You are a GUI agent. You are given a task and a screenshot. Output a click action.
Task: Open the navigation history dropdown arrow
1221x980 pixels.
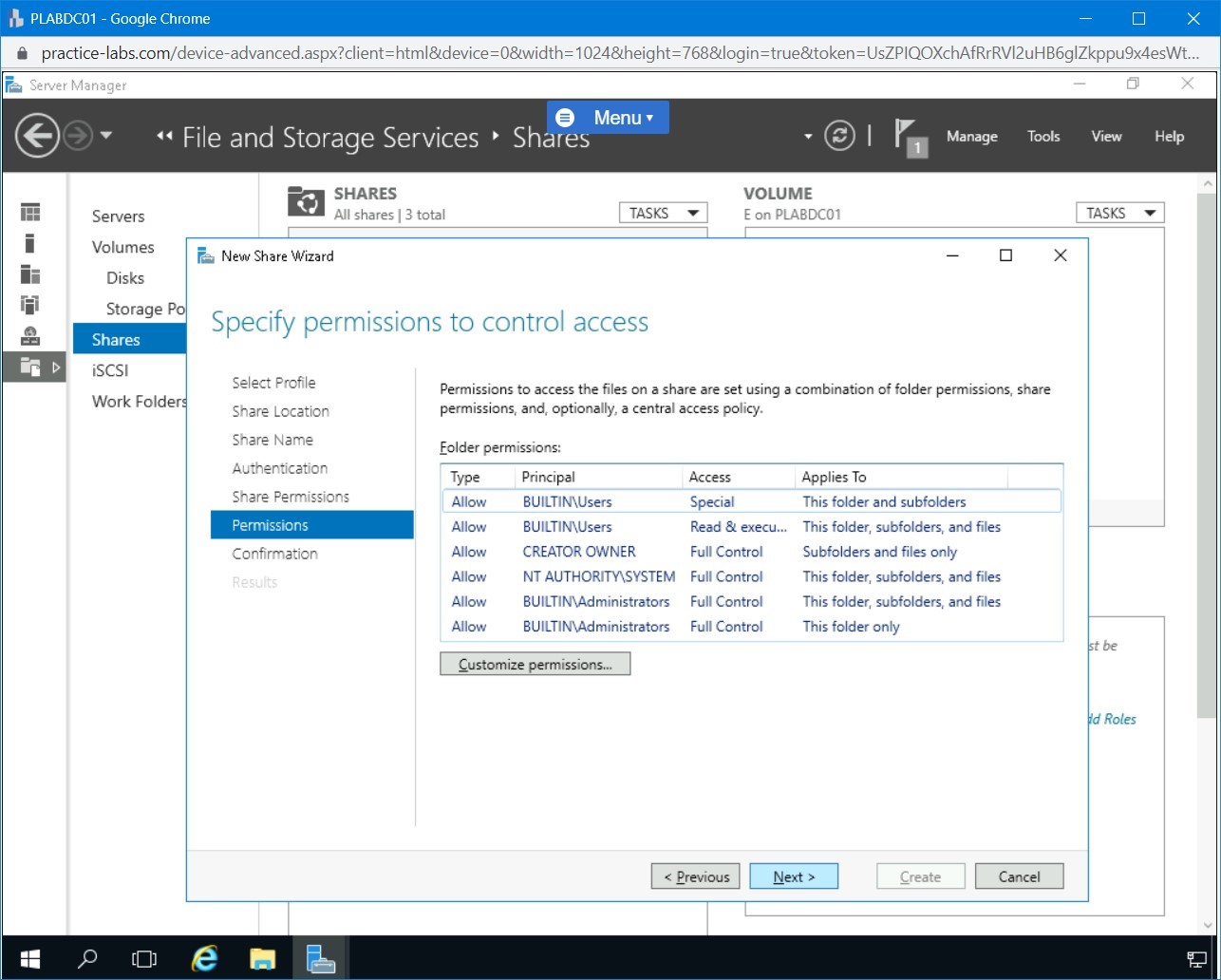[x=105, y=136]
